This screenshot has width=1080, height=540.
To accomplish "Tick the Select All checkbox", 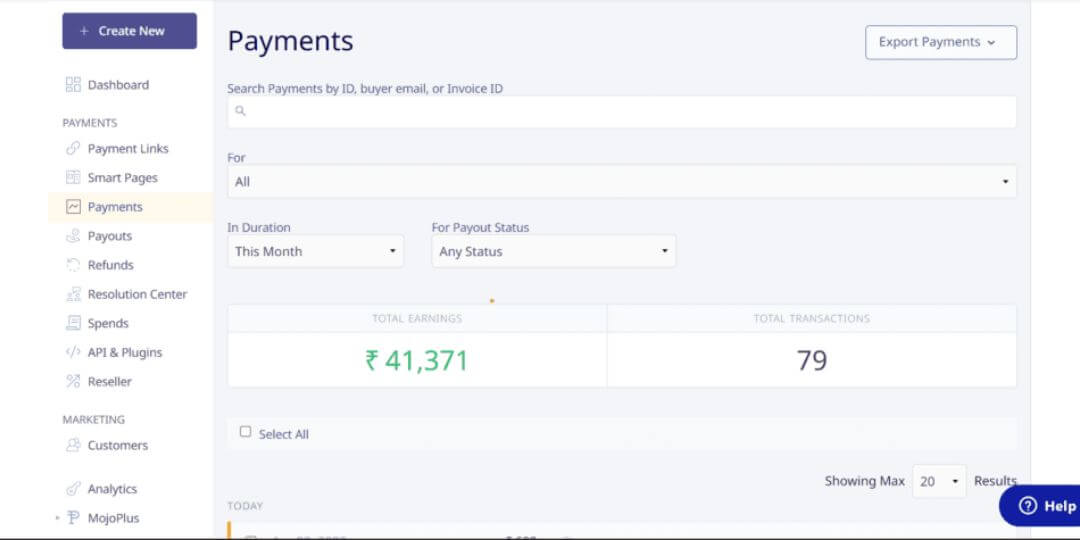I will [246, 432].
